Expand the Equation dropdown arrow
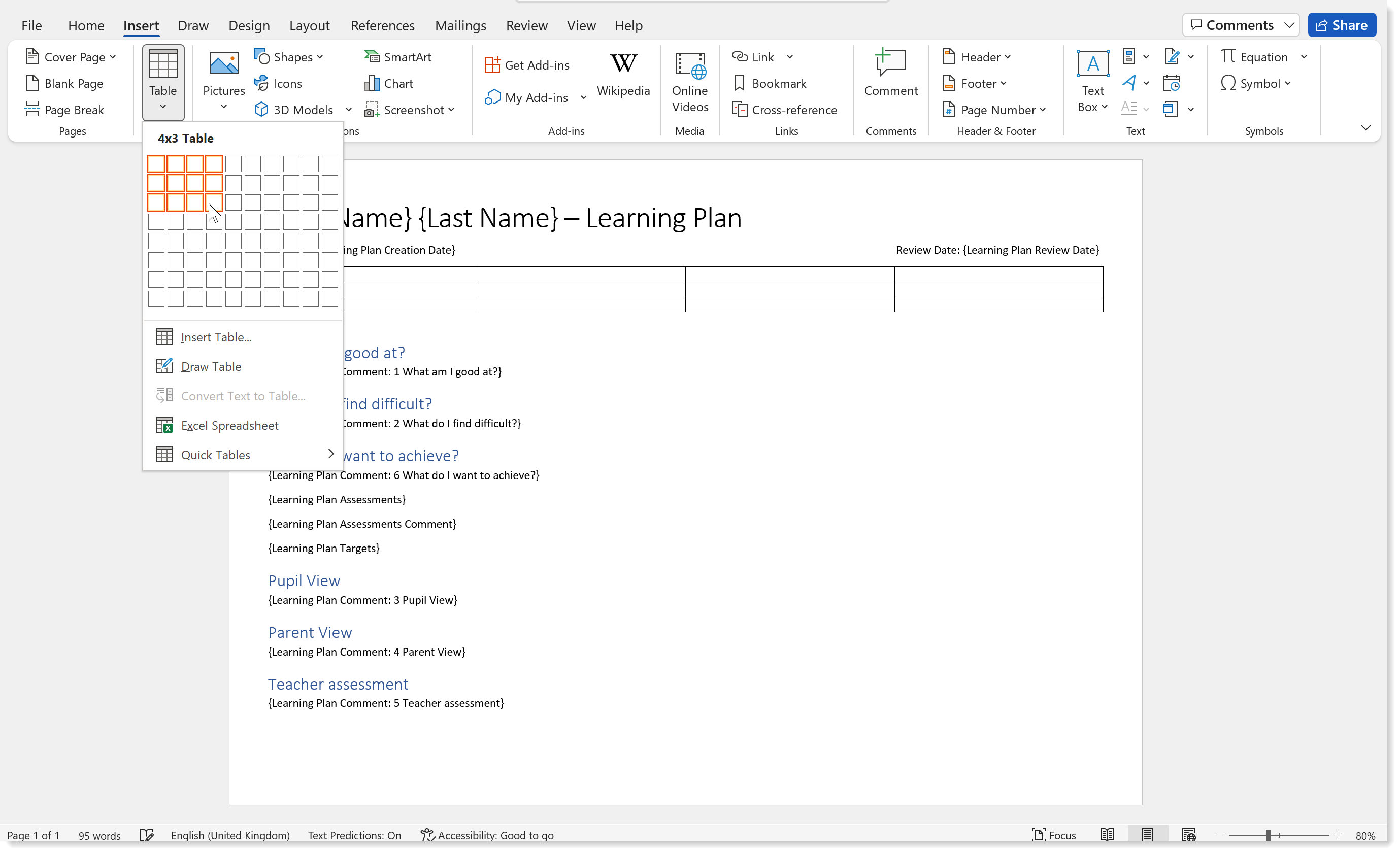 click(x=1305, y=57)
